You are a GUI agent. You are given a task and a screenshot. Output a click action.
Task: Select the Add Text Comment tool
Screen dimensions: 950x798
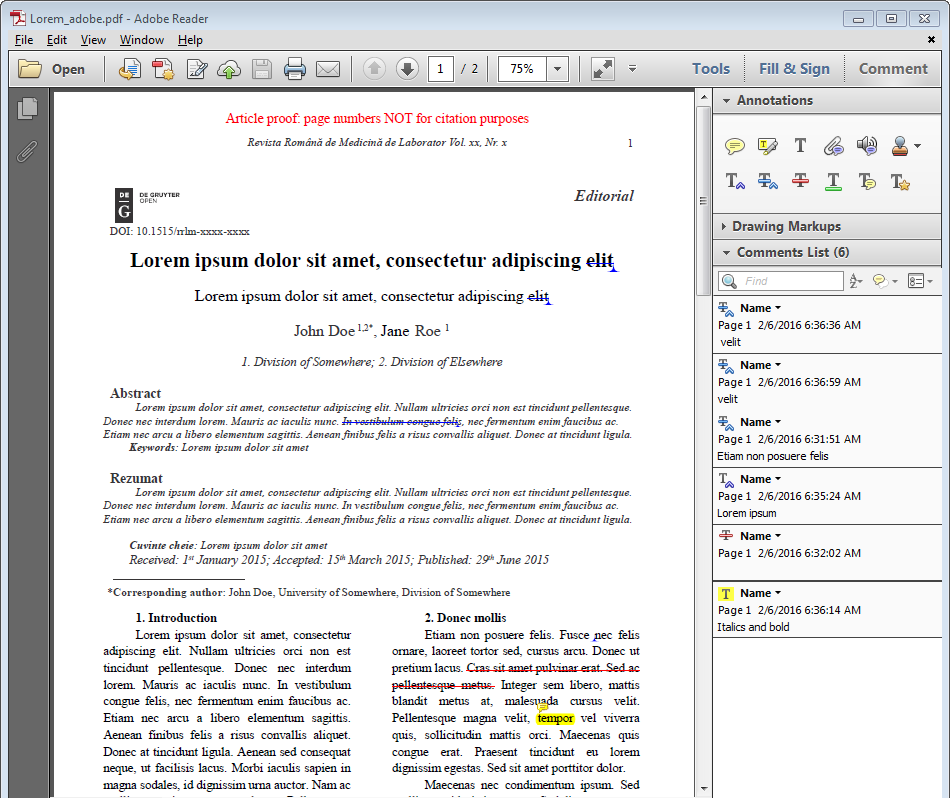pyautogui.click(x=800, y=145)
